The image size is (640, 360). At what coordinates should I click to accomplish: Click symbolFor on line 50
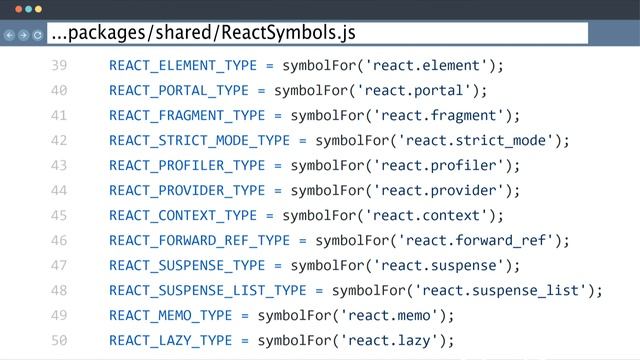(x=294, y=341)
